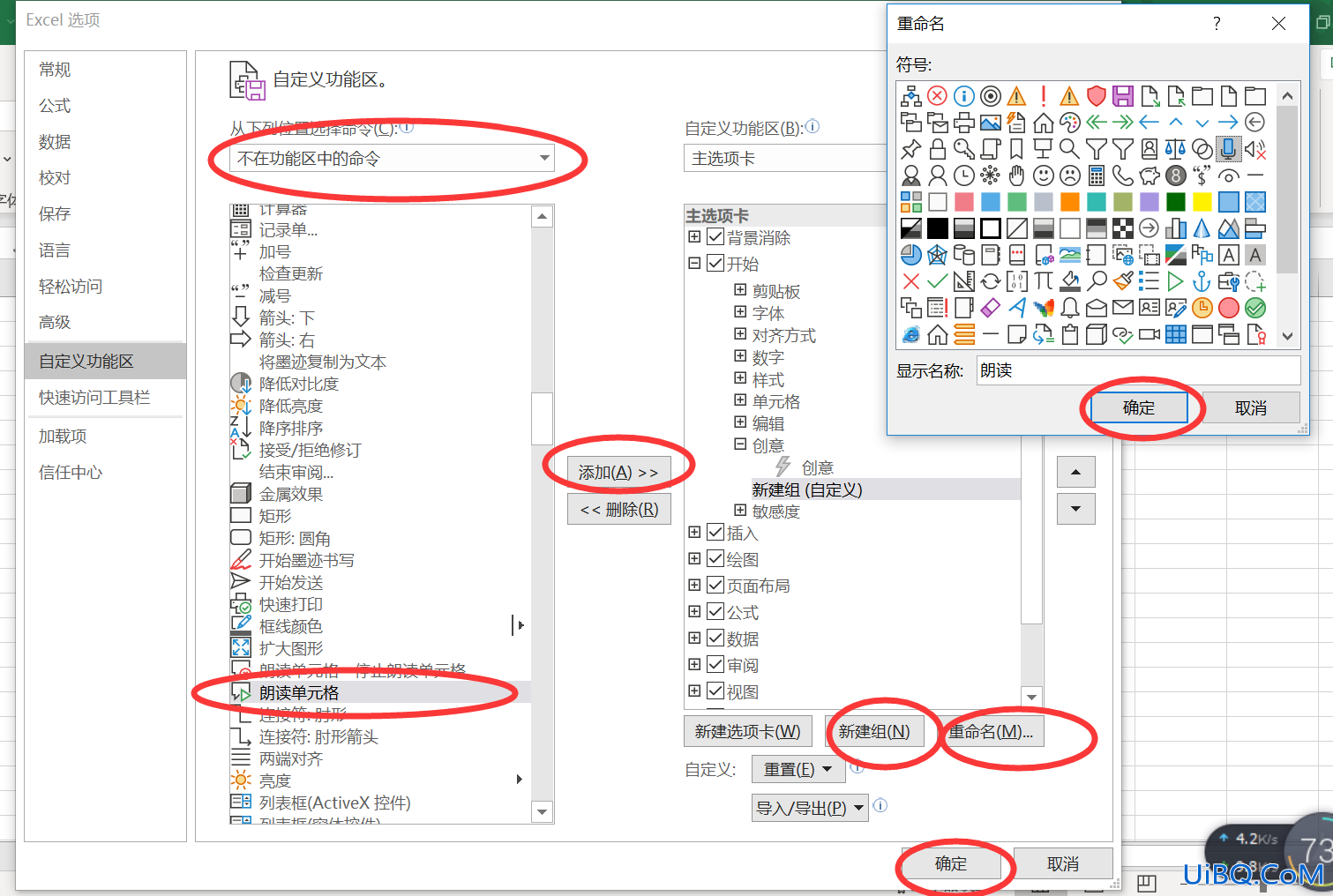Open the 主选项卡 dropdown
Image resolution: width=1333 pixels, height=896 pixels.
click(785, 159)
